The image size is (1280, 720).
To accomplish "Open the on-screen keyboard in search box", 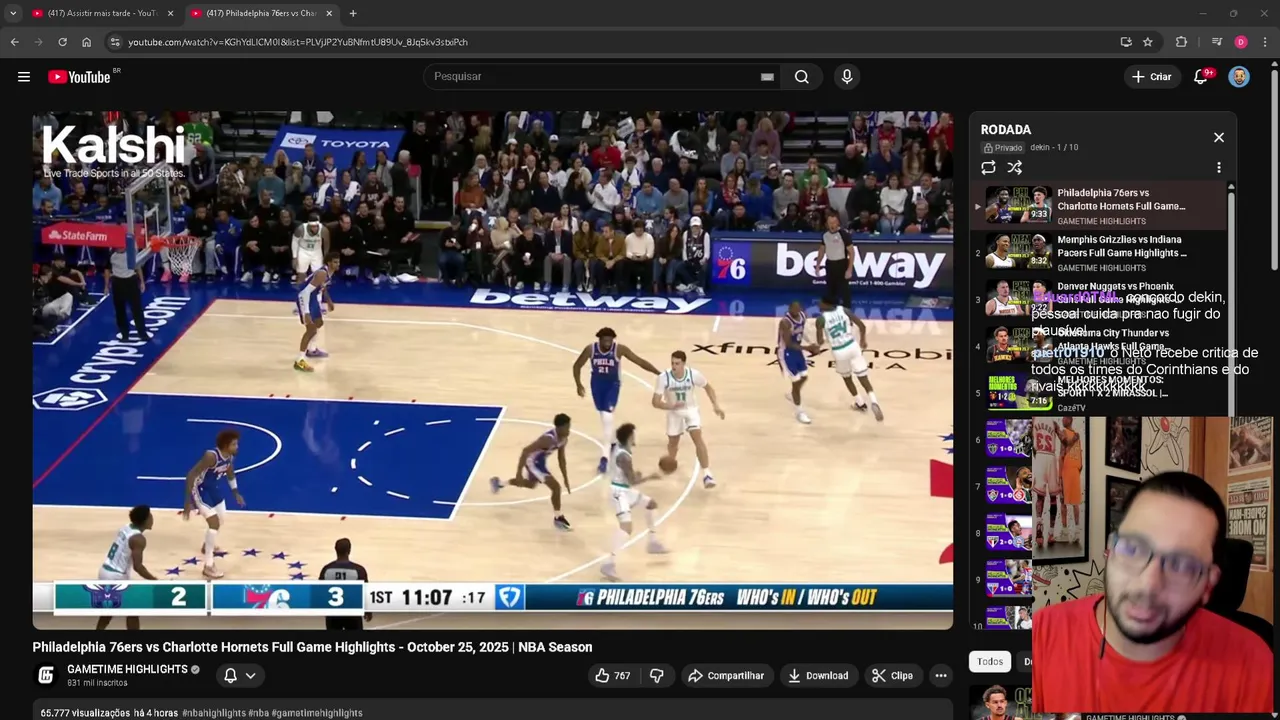I will coord(767,77).
